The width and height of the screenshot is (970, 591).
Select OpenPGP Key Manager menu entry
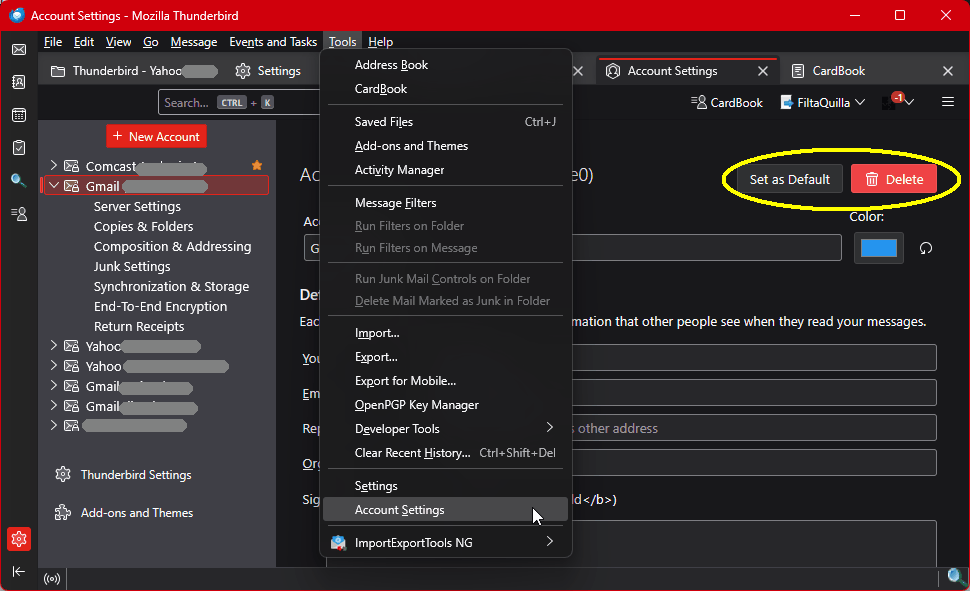(x=445, y=405)
